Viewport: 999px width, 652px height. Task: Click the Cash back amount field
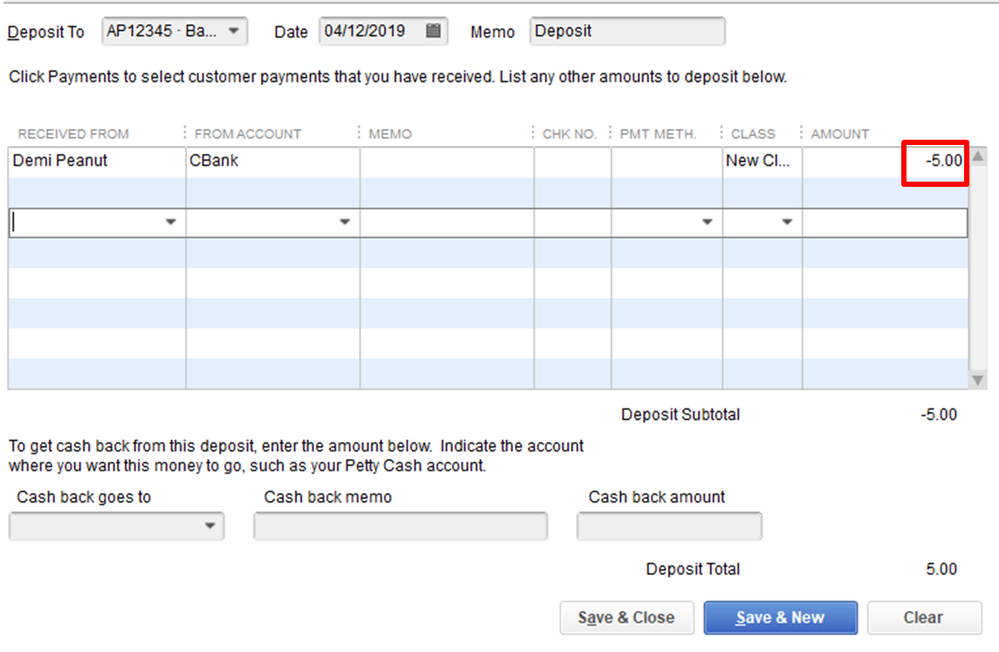pyautogui.click(x=669, y=526)
